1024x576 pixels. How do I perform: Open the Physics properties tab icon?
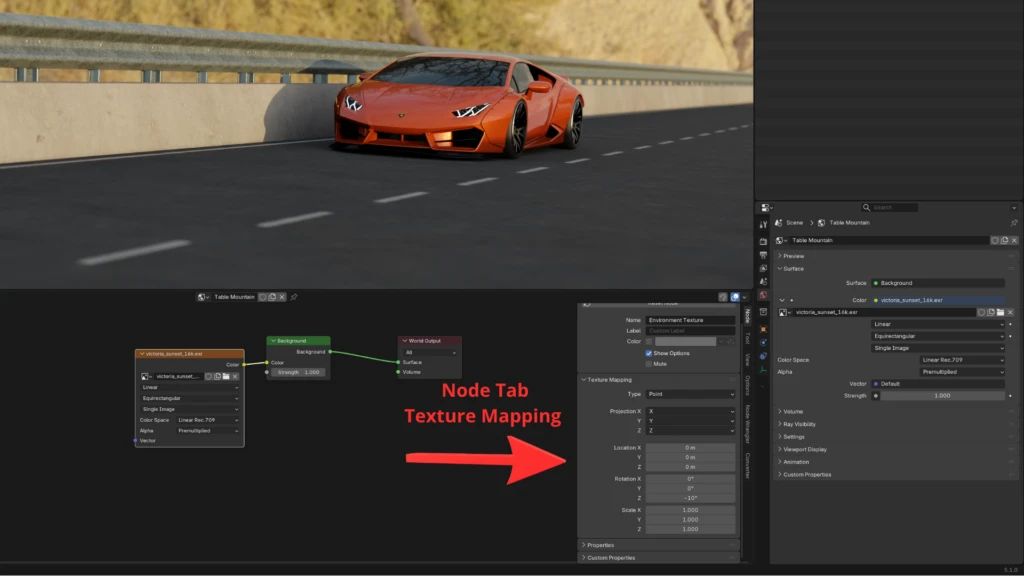point(763,342)
